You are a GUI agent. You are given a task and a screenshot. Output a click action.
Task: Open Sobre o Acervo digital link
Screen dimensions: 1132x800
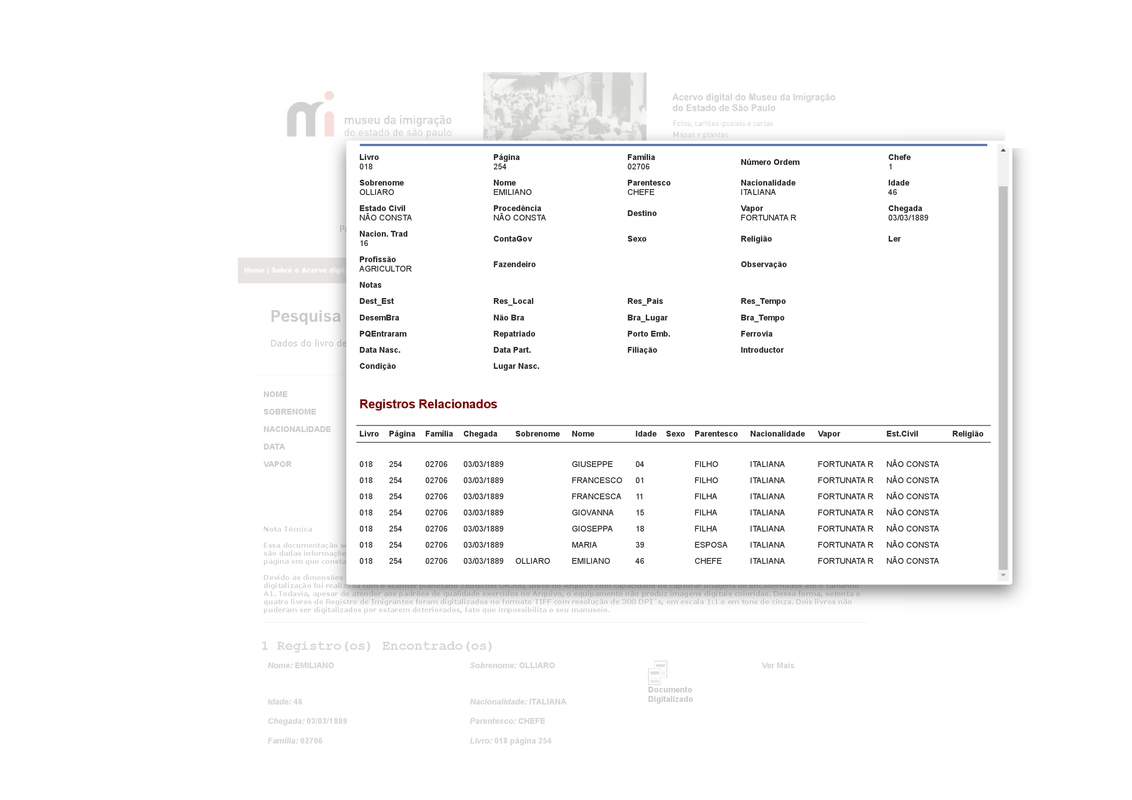coord(308,271)
